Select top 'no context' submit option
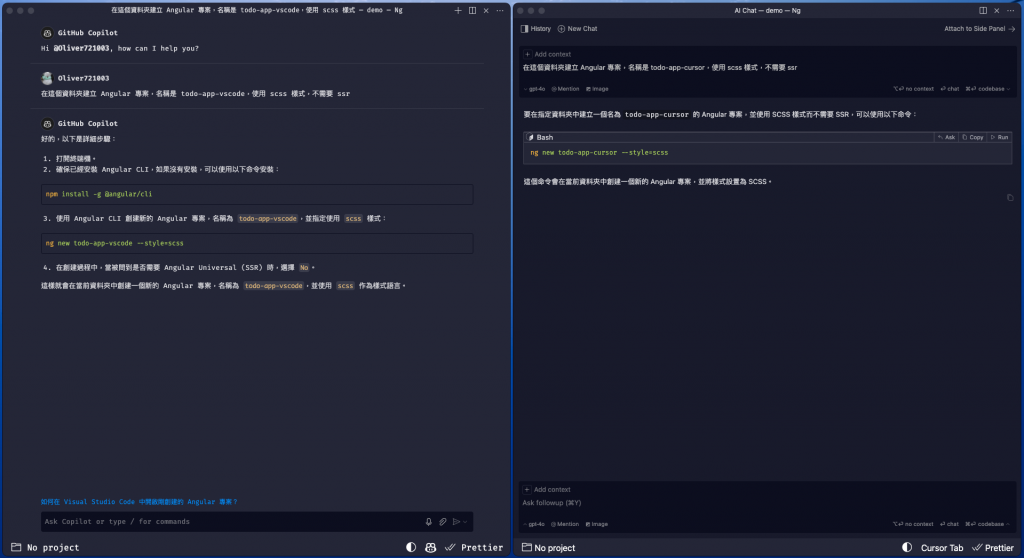Screen dimensions: 1024x558 click(x=914, y=89)
